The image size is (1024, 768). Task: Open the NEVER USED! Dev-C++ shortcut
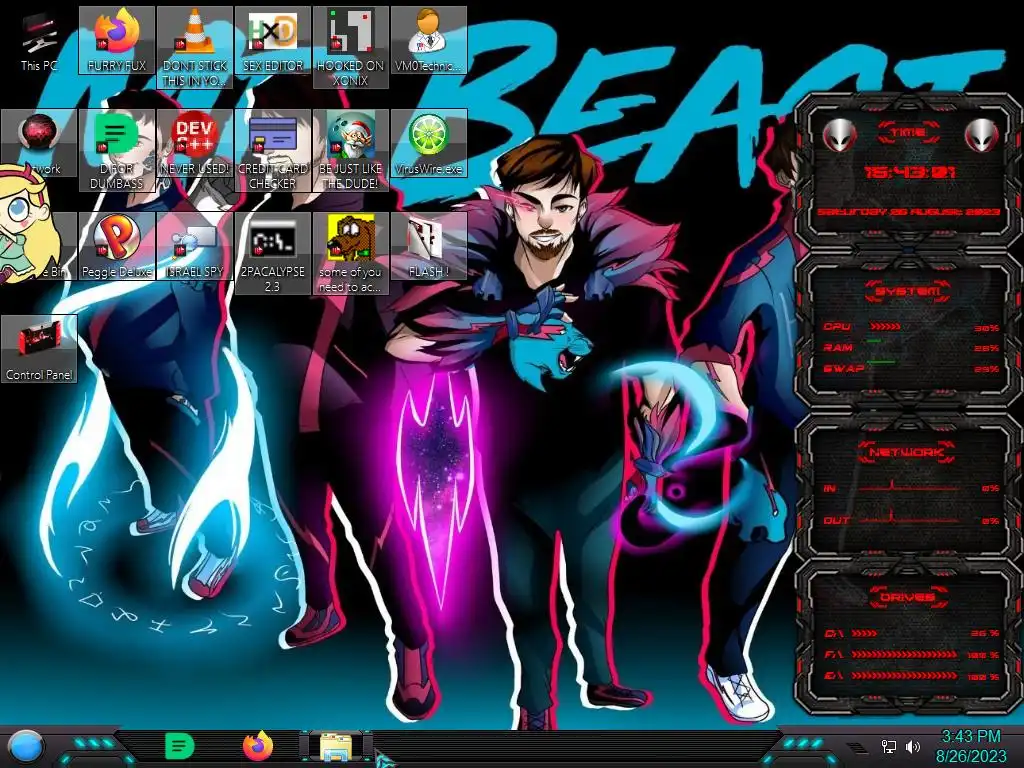tap(195, 144)
